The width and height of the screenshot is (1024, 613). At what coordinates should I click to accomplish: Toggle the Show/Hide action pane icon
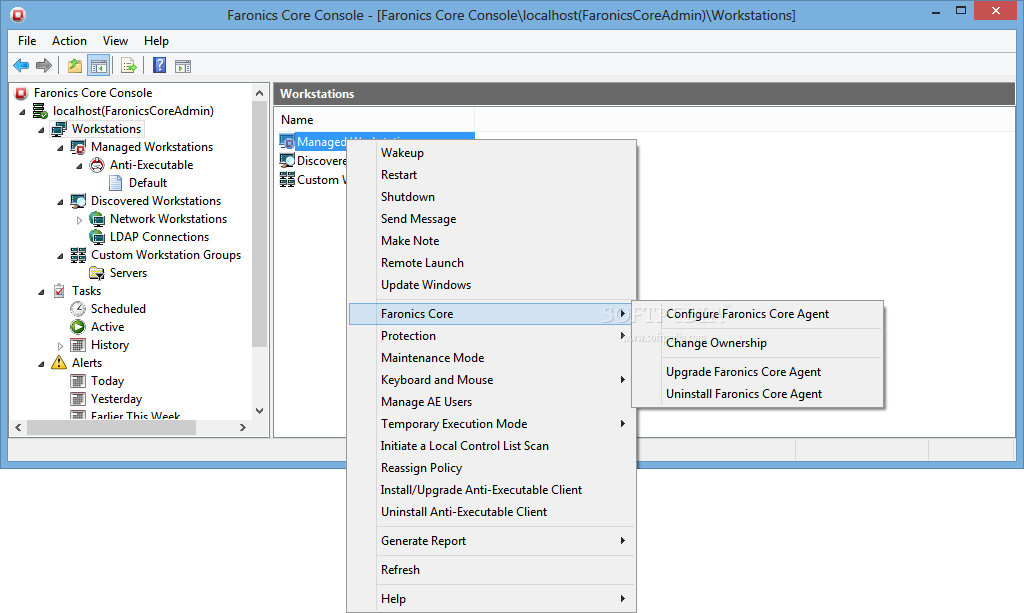(x=184, y=66)
